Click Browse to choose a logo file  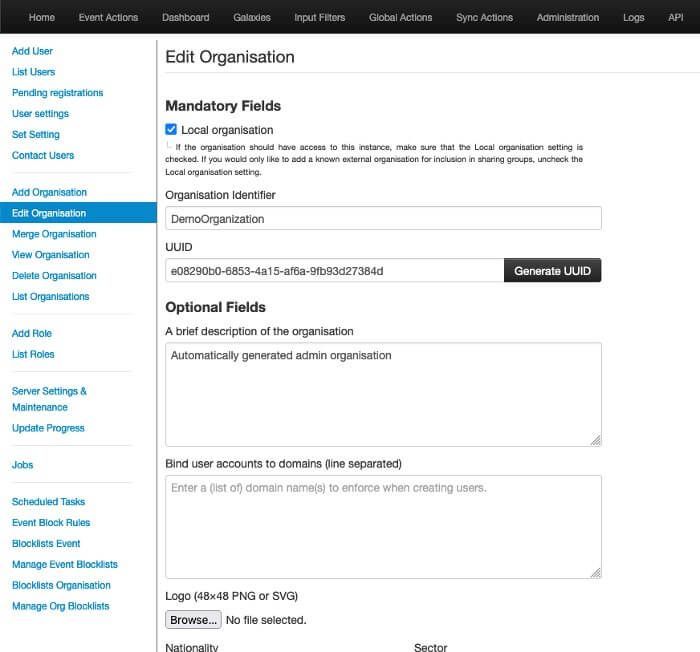pos(193,620)
